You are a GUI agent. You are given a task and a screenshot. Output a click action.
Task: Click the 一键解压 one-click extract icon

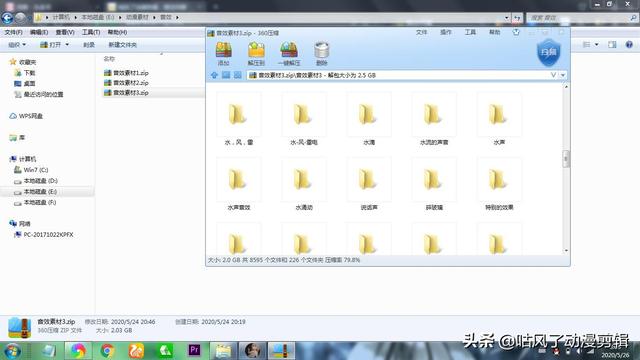(x=289, y=53)
